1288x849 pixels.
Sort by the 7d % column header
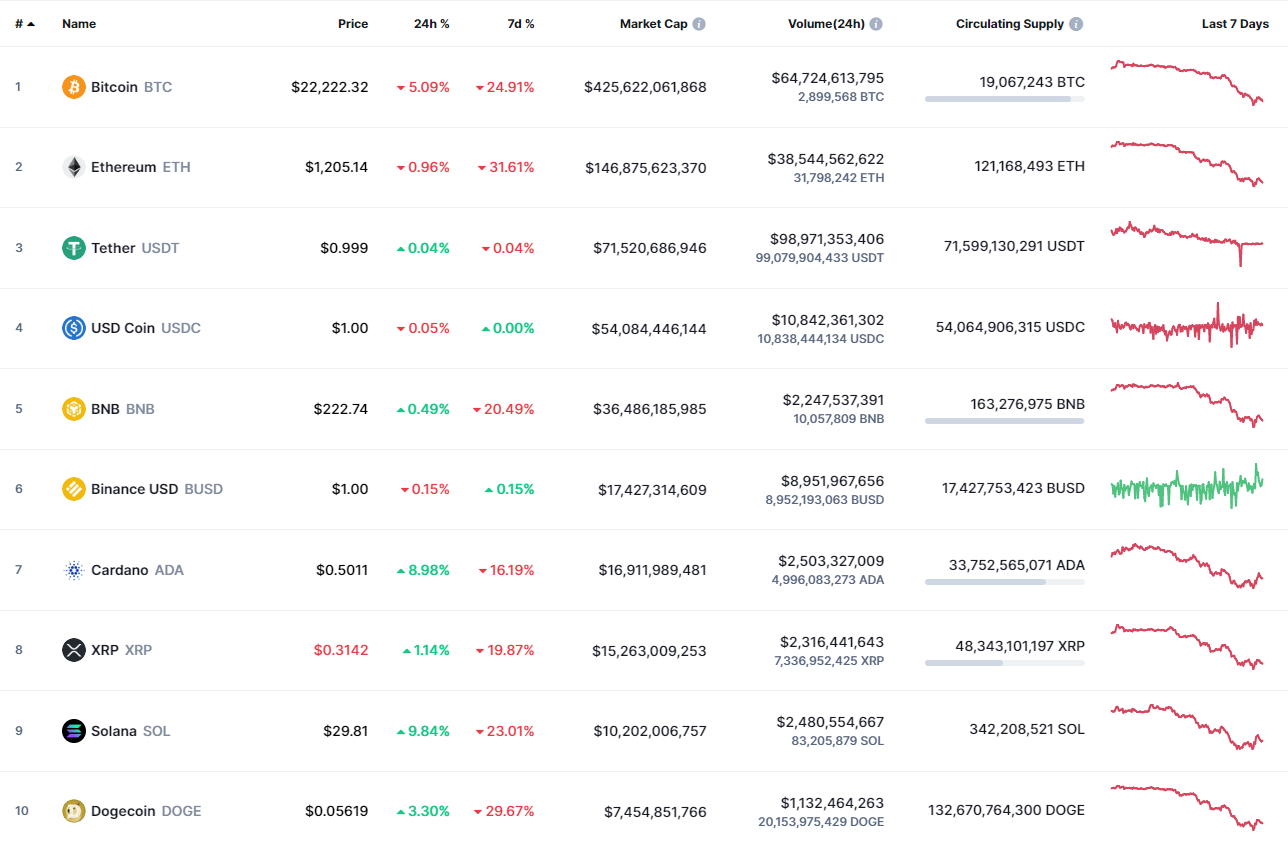click(x=520, y=24)
